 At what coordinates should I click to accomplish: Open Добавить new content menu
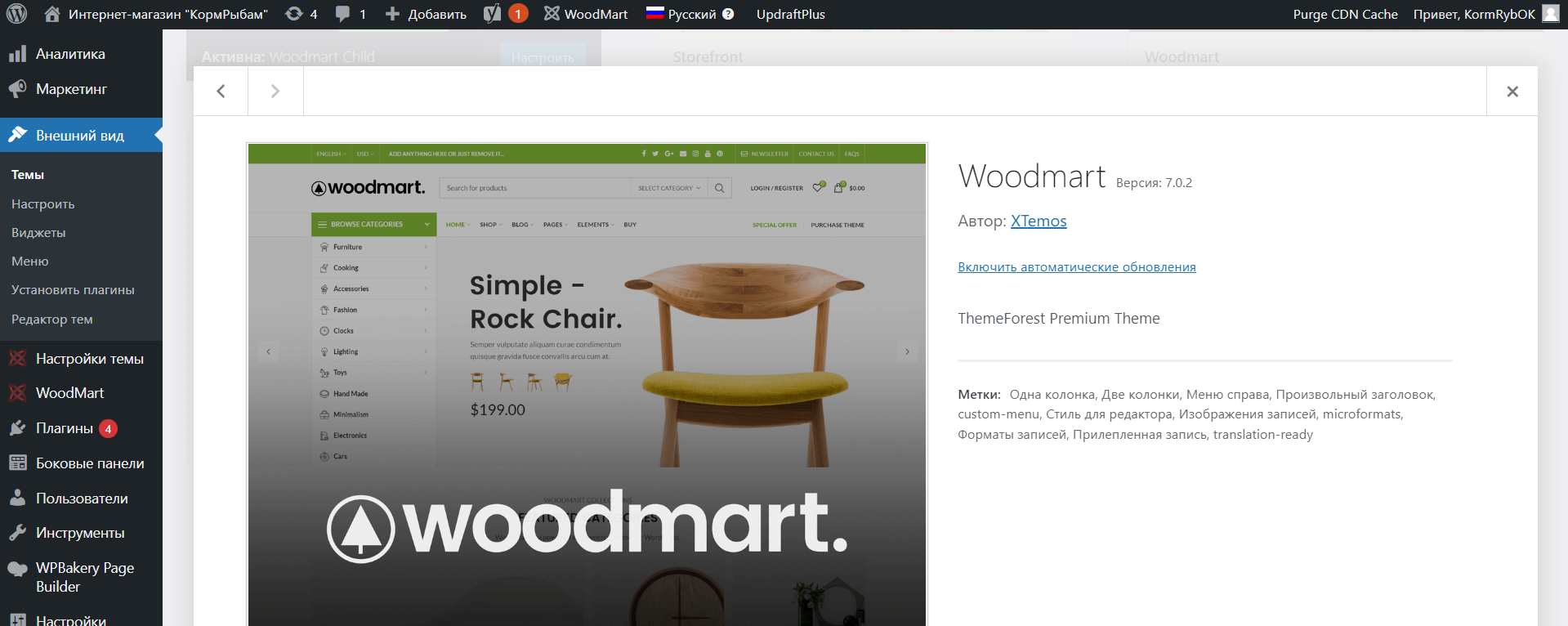426,14
